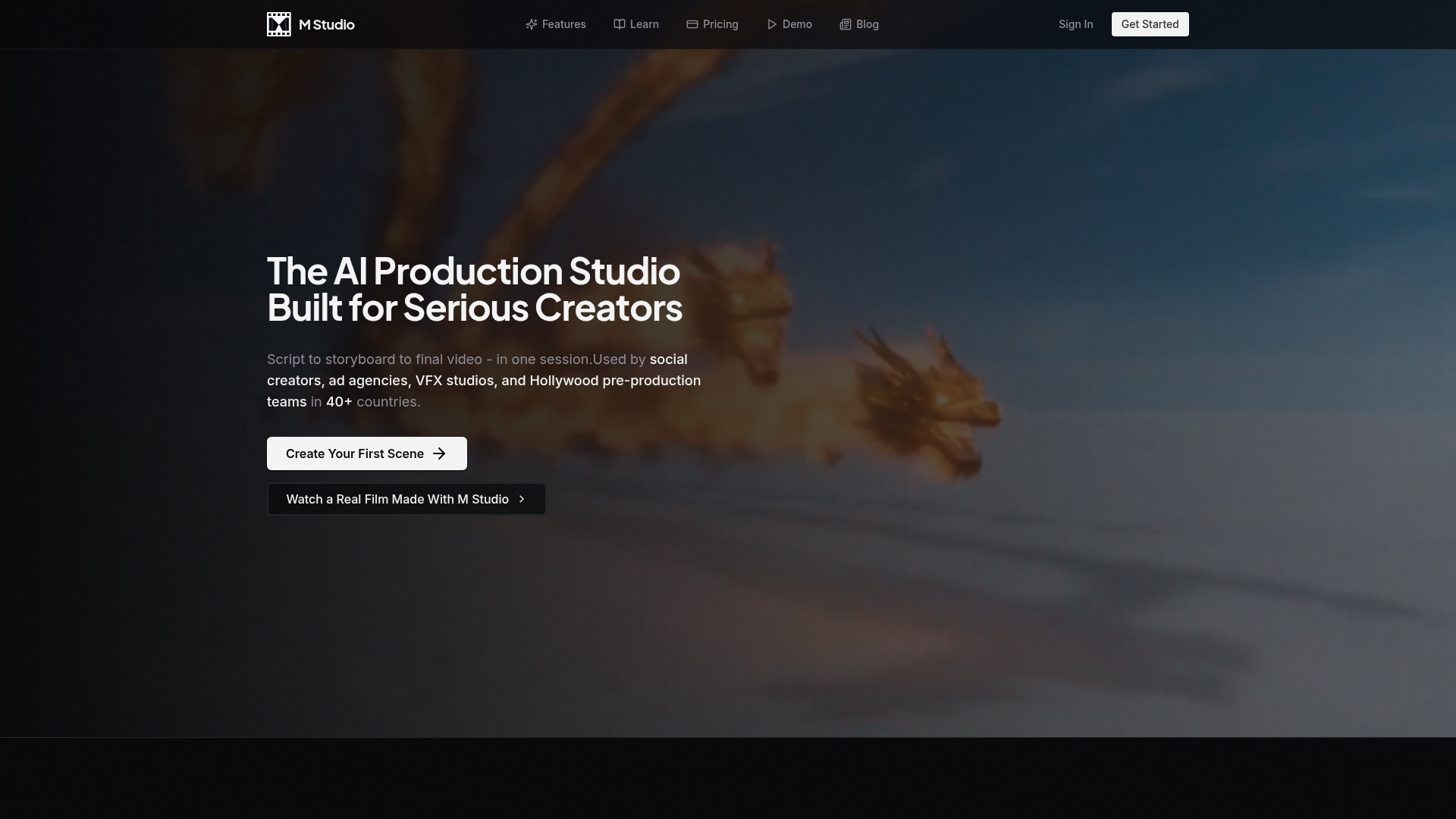
Task: Click the Sign In link
Action: pyautogui.click(x=1076, y=24)
